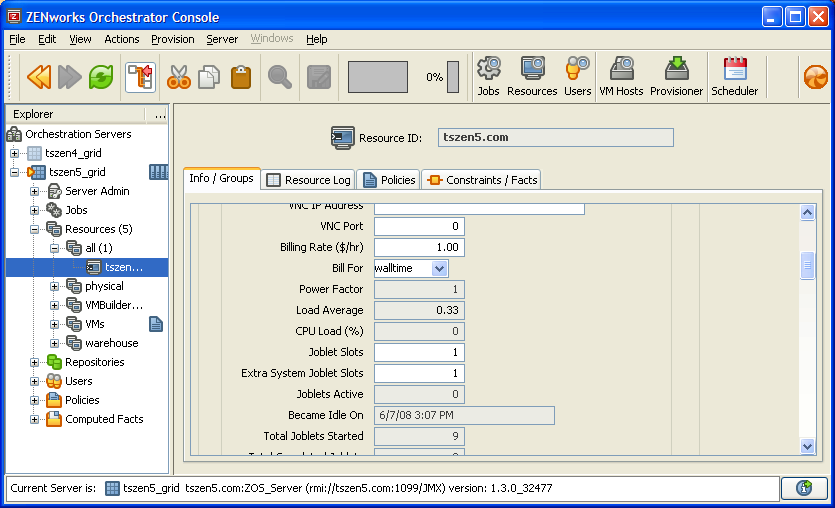Click the Billing Rate ($/hr) field
Viewport: 835px width, 508px height.
click(x=419, y=247)
